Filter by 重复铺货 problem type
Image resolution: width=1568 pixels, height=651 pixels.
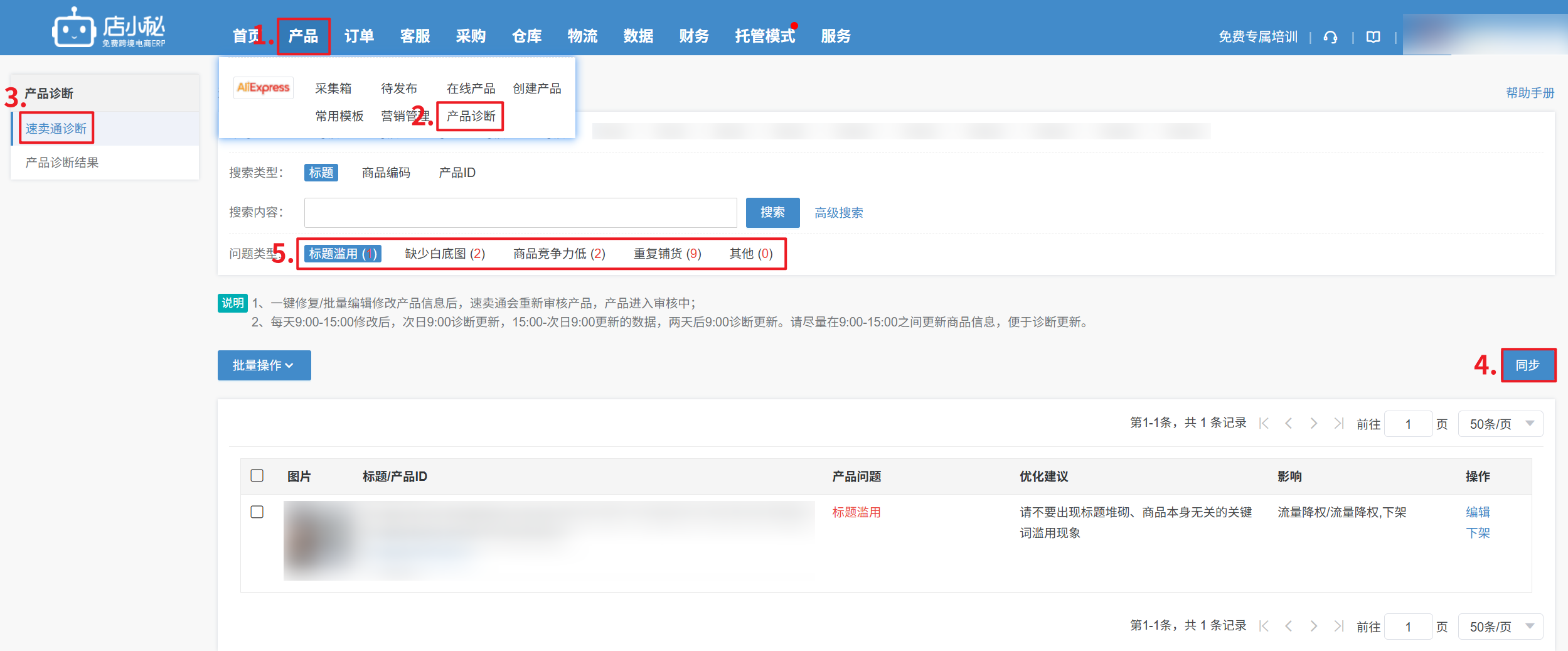(x=667, y=254)
